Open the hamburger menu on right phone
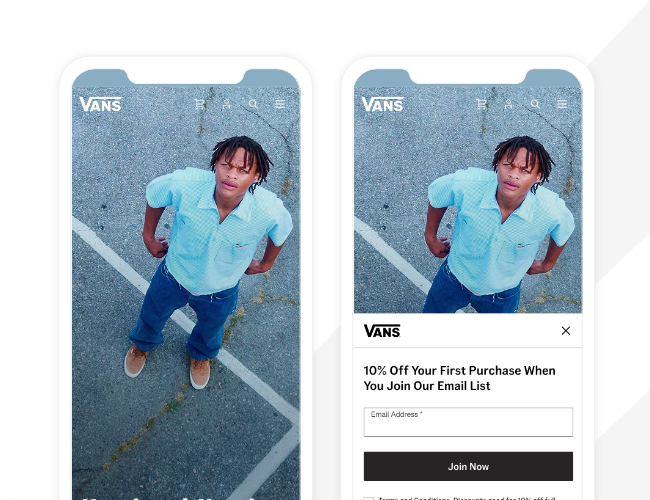 [x=562, y=104]
